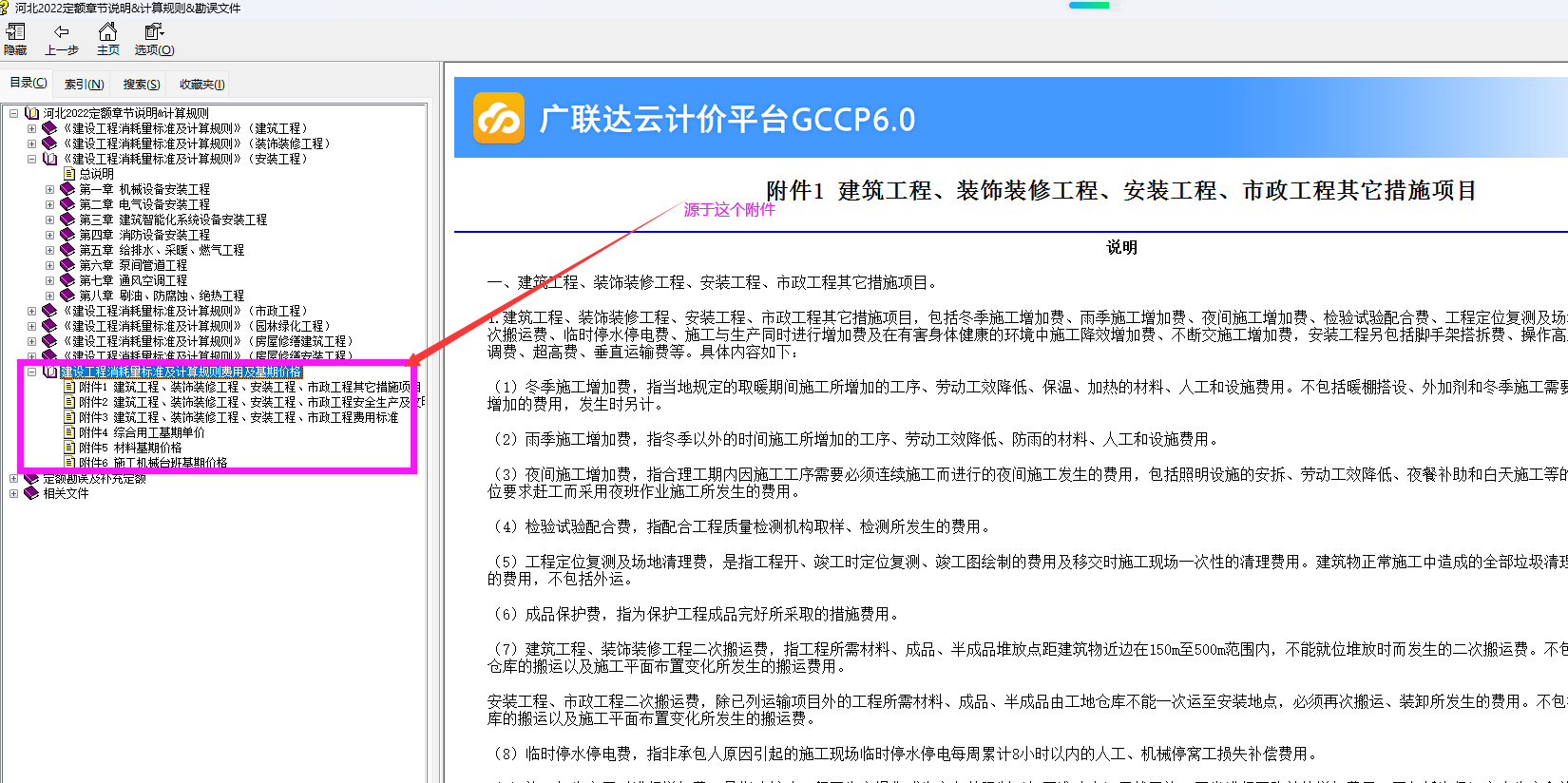The width and height of the screenshot is (1568, 783).
Task: Select the 相关文件 tree item
Action: tap(66, 493)
